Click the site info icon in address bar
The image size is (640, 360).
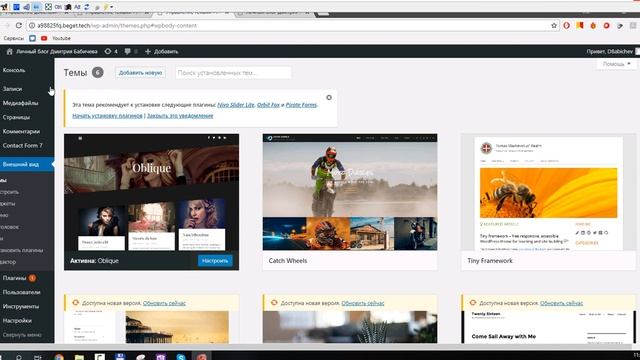[x=32, y=25]
